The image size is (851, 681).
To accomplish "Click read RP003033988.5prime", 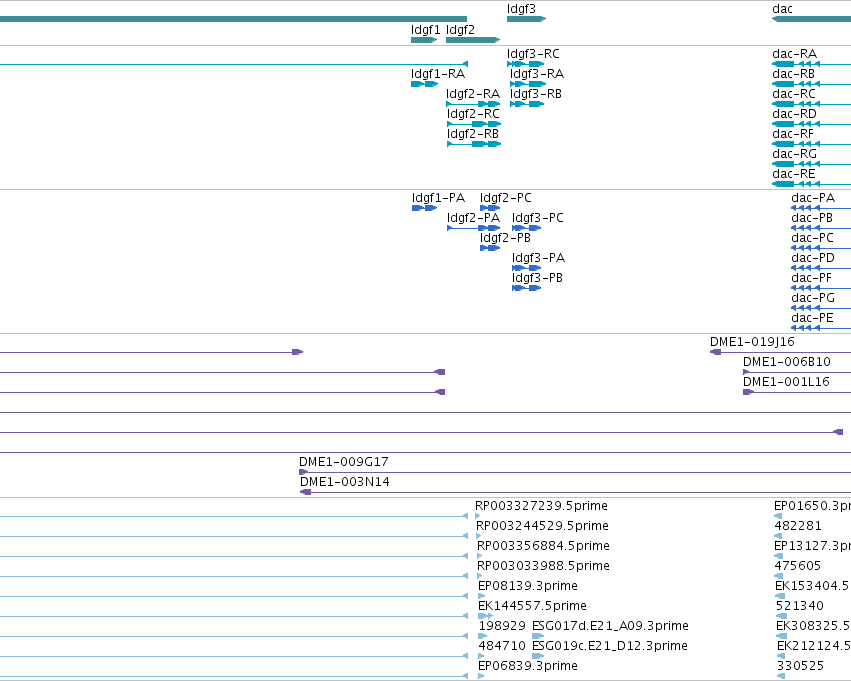I will coord(543,566).
